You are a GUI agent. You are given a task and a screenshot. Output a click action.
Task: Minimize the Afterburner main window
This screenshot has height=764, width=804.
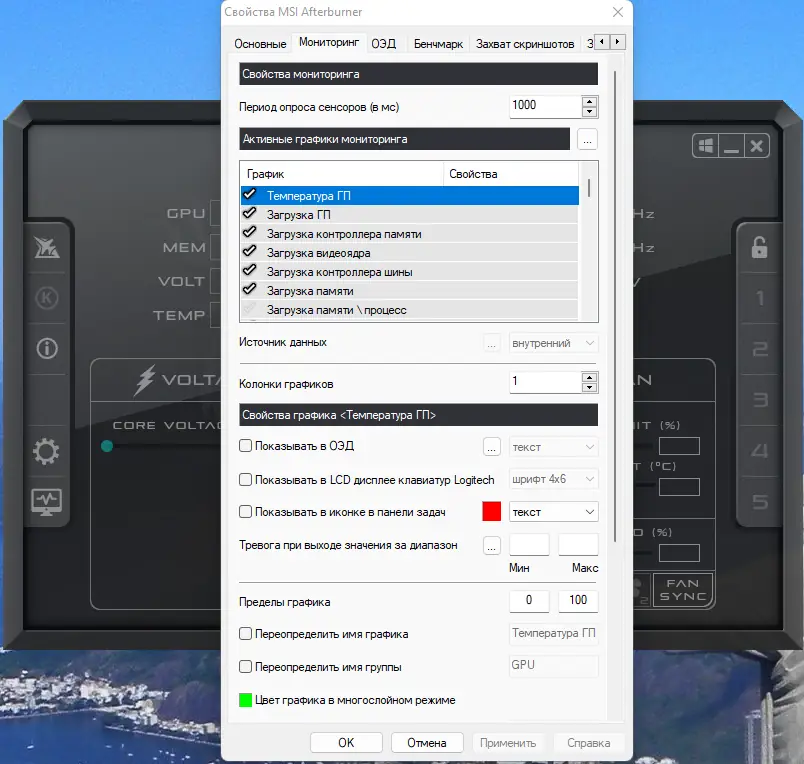click(x=731, y=146)
